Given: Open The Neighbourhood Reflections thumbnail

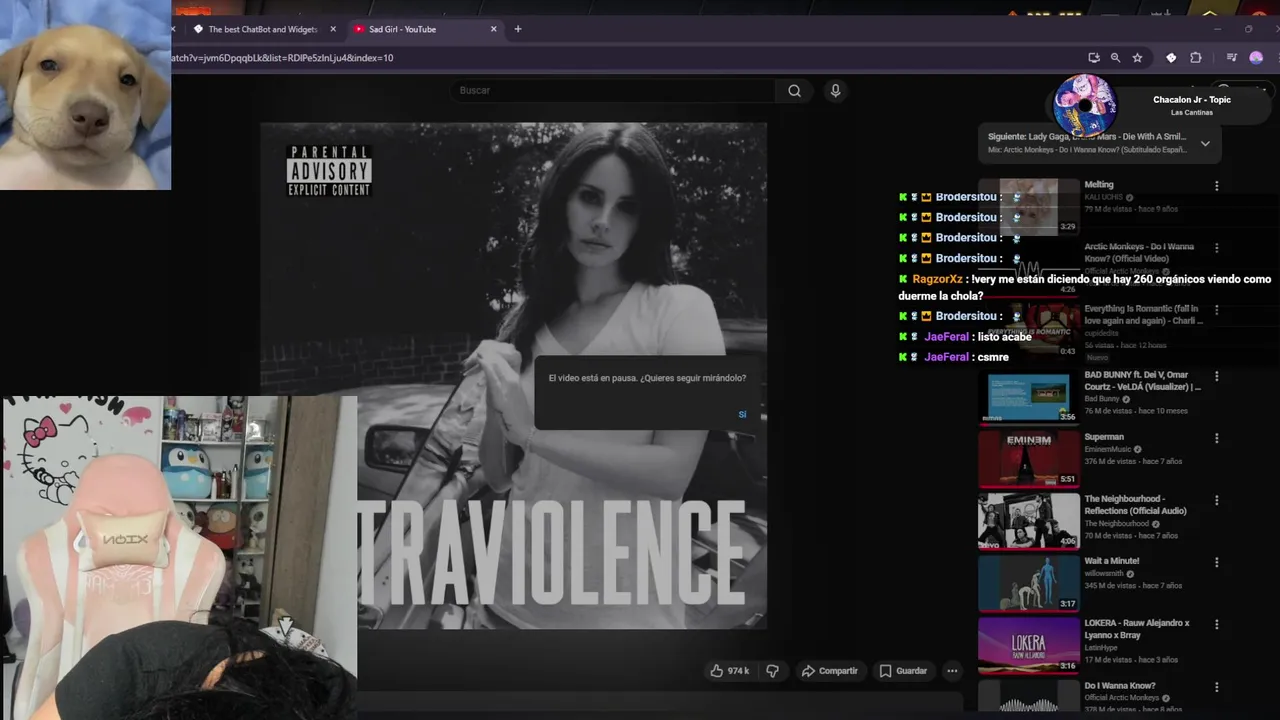Looking at the screenshot, I should coord(1029,521).
